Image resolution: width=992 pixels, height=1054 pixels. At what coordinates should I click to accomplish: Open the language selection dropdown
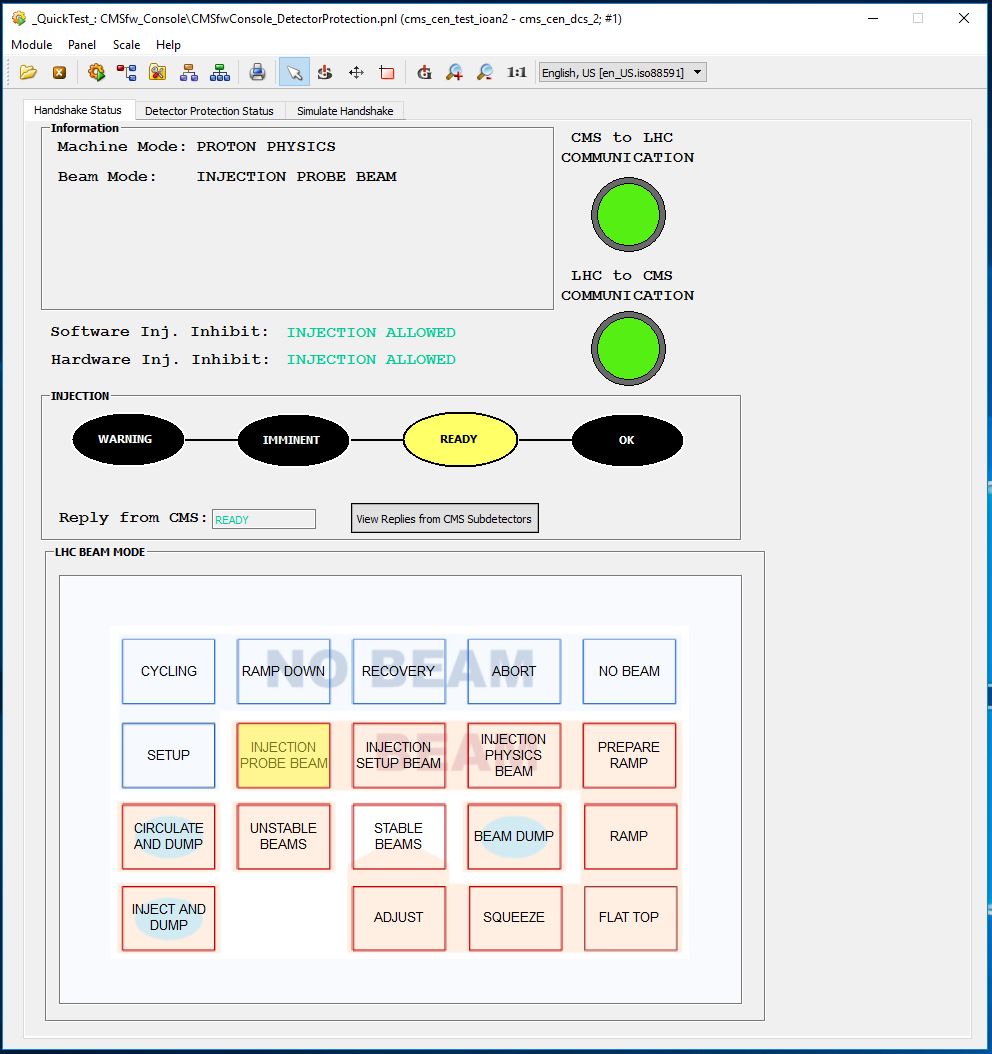click(622, 72)
